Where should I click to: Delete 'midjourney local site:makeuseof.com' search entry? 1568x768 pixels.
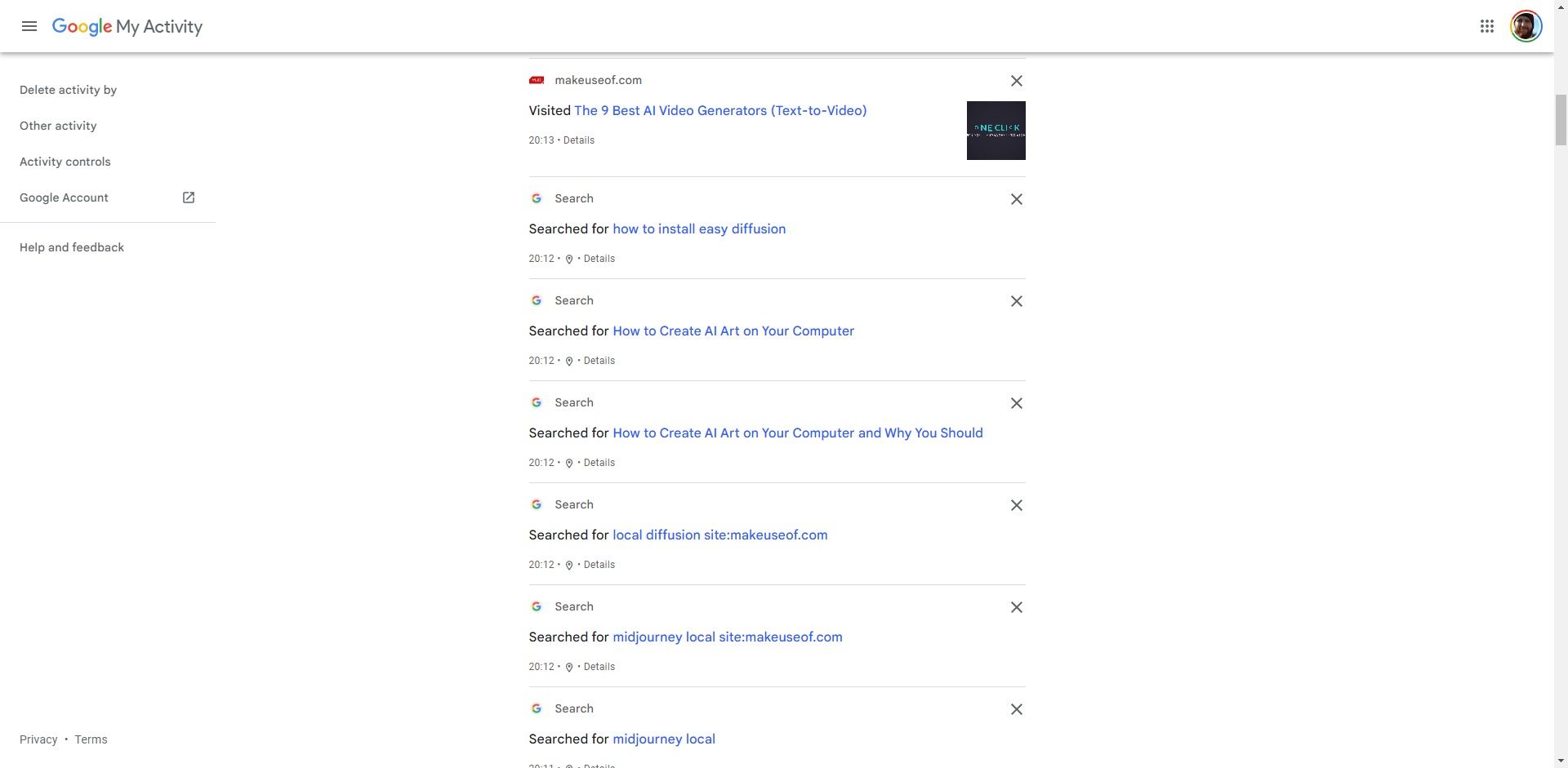coord(1017,607)
